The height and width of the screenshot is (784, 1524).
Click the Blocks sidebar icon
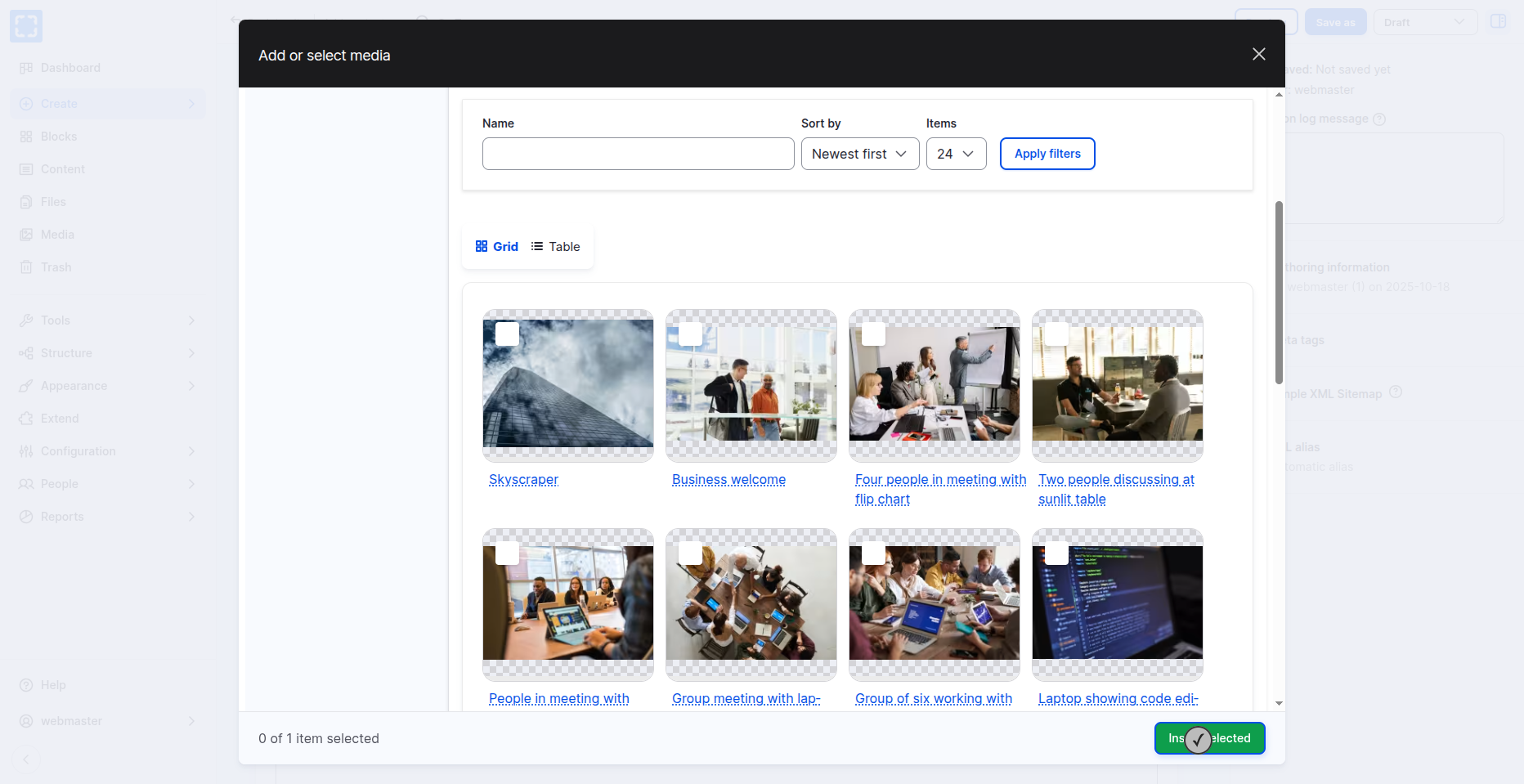pyautogui.click(x=26, y=137)
